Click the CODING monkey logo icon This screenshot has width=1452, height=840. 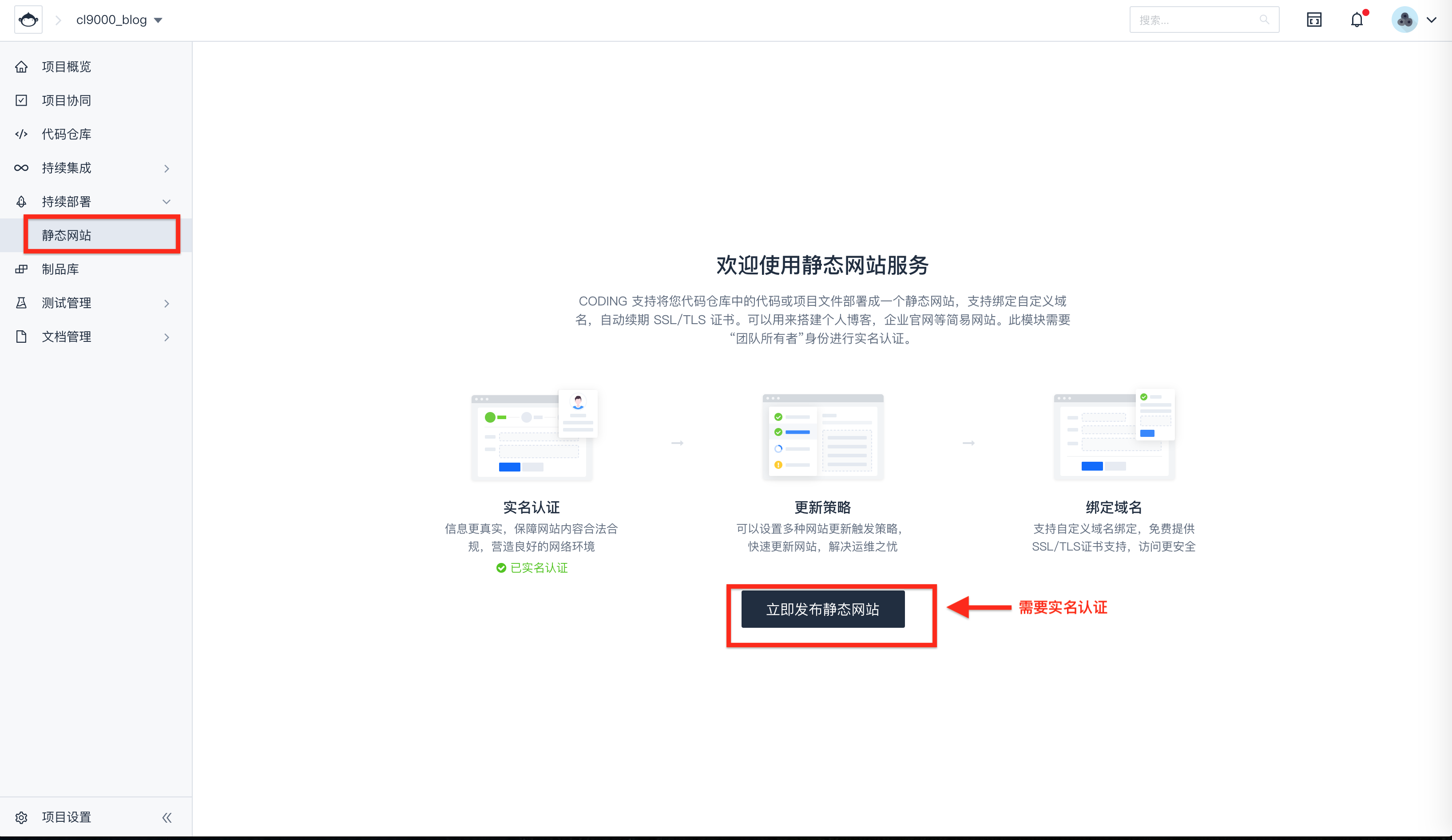coord(28,20)
